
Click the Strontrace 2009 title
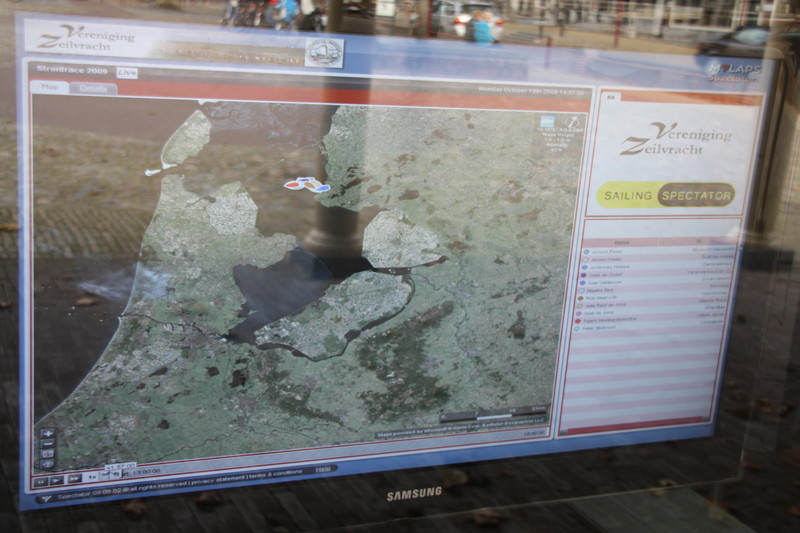(x=72, y=70)
